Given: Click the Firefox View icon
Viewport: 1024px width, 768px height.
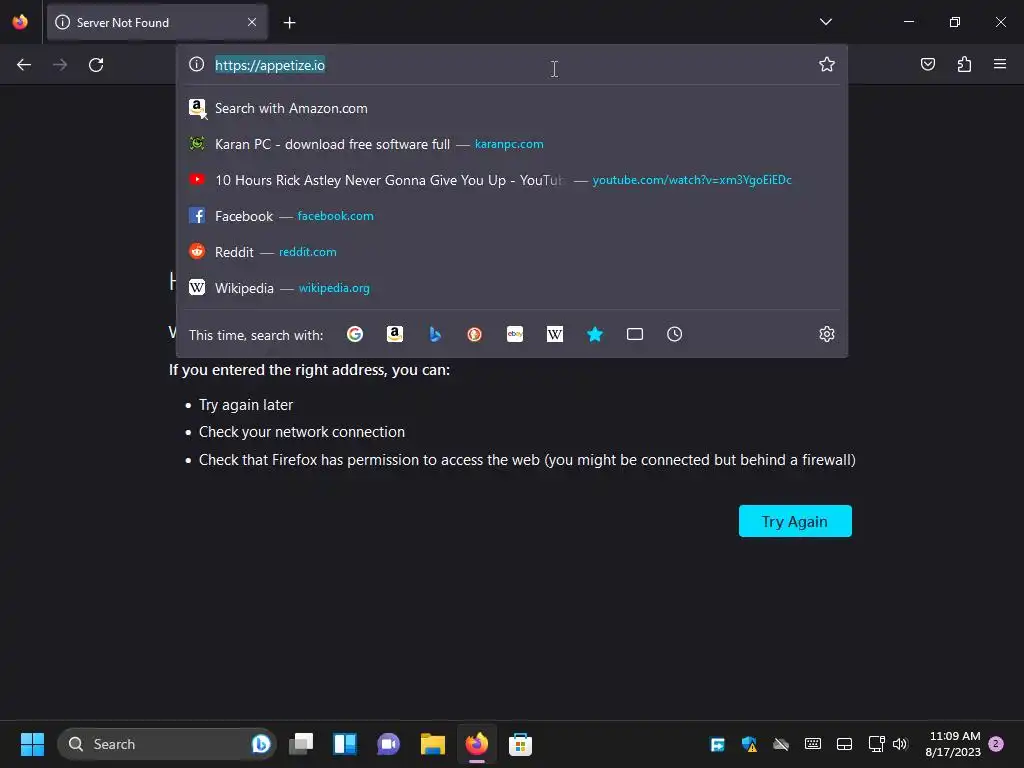Looking at the screenshot, I should pyautogui.click(x=20, y=22).
